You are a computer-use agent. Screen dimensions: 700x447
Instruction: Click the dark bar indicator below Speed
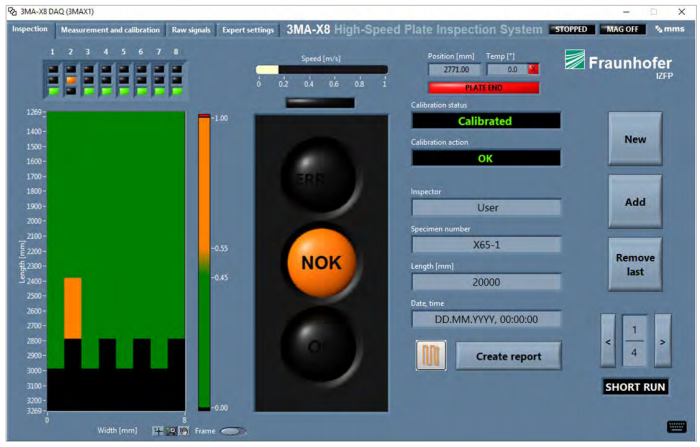coord(320,103)
